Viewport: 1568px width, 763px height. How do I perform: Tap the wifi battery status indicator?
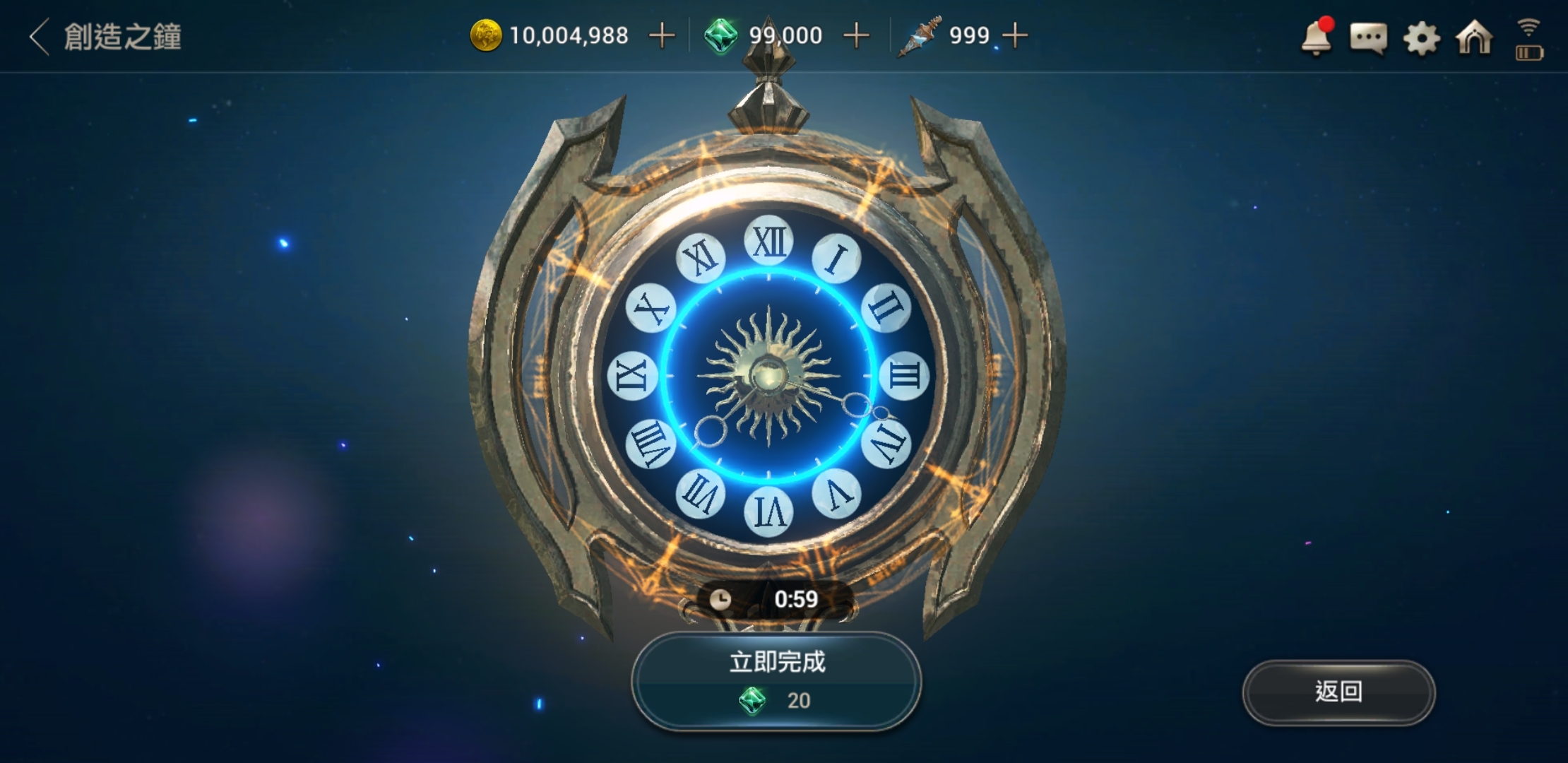point(1529,40)
